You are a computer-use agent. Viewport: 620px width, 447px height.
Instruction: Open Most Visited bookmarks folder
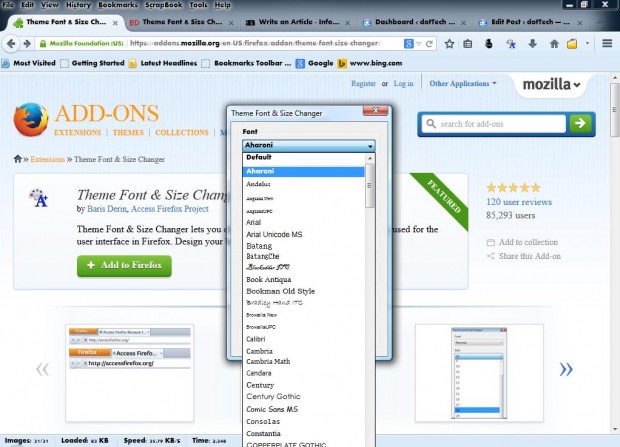click(x=28, y=63)
